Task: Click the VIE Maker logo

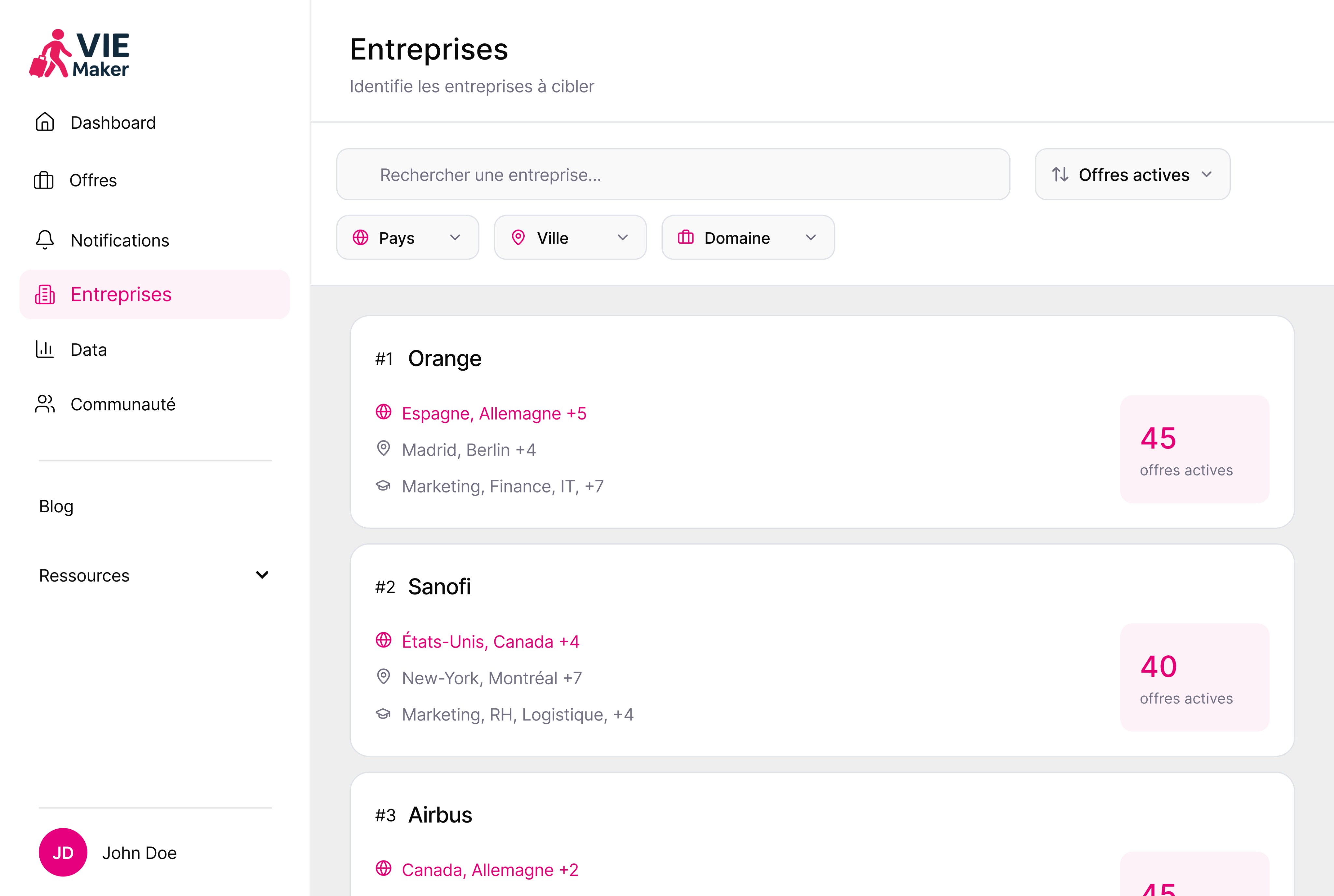Action: point(79,53)
